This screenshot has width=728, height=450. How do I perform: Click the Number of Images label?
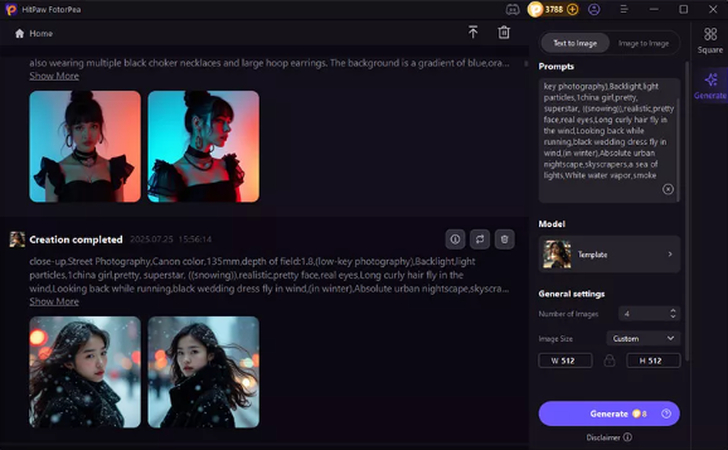pos(568,314)
